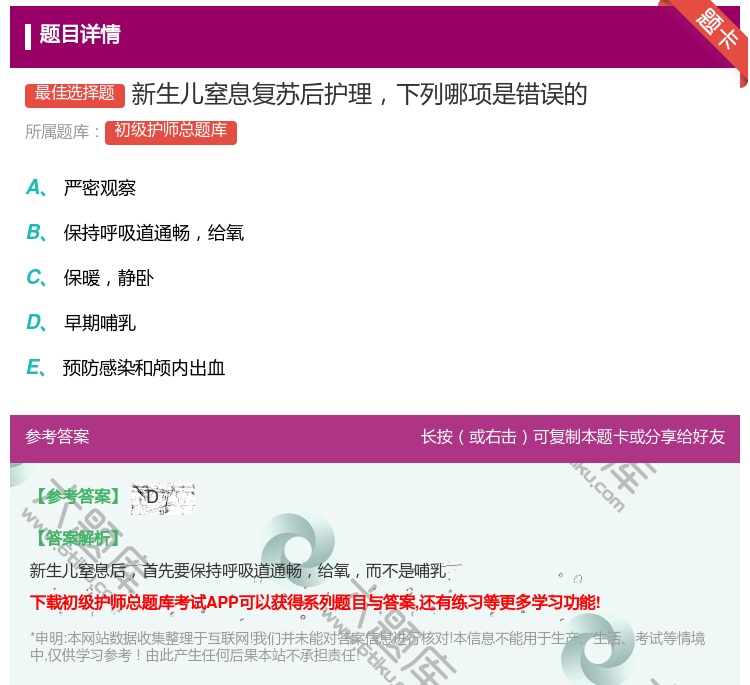Image resolution: width=750 pixels, height=685 pixels.
Task: Click the revealed answer D image
Action: 162,498
